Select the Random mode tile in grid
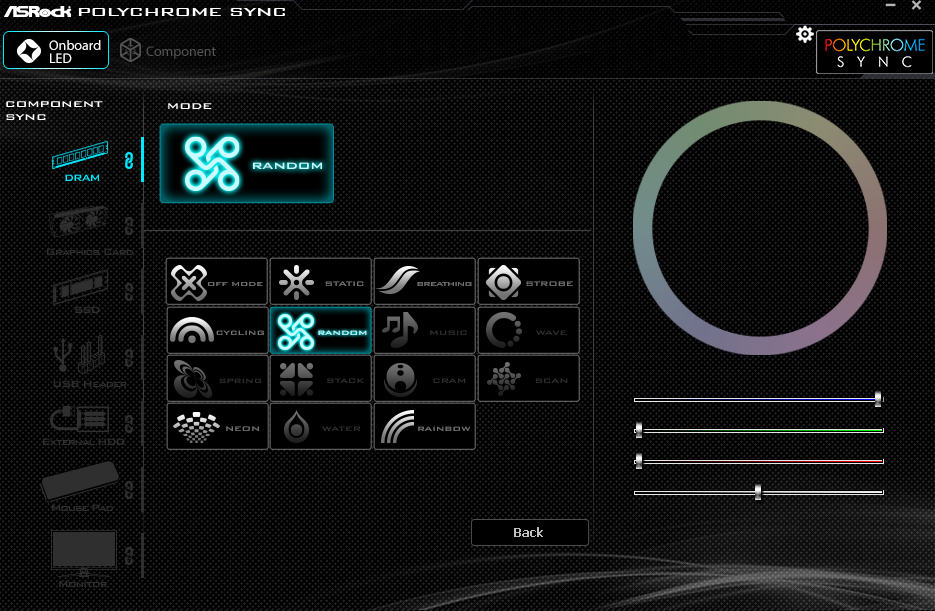Image resolution: width=935 pixels, height=611 pixels. 320,331
